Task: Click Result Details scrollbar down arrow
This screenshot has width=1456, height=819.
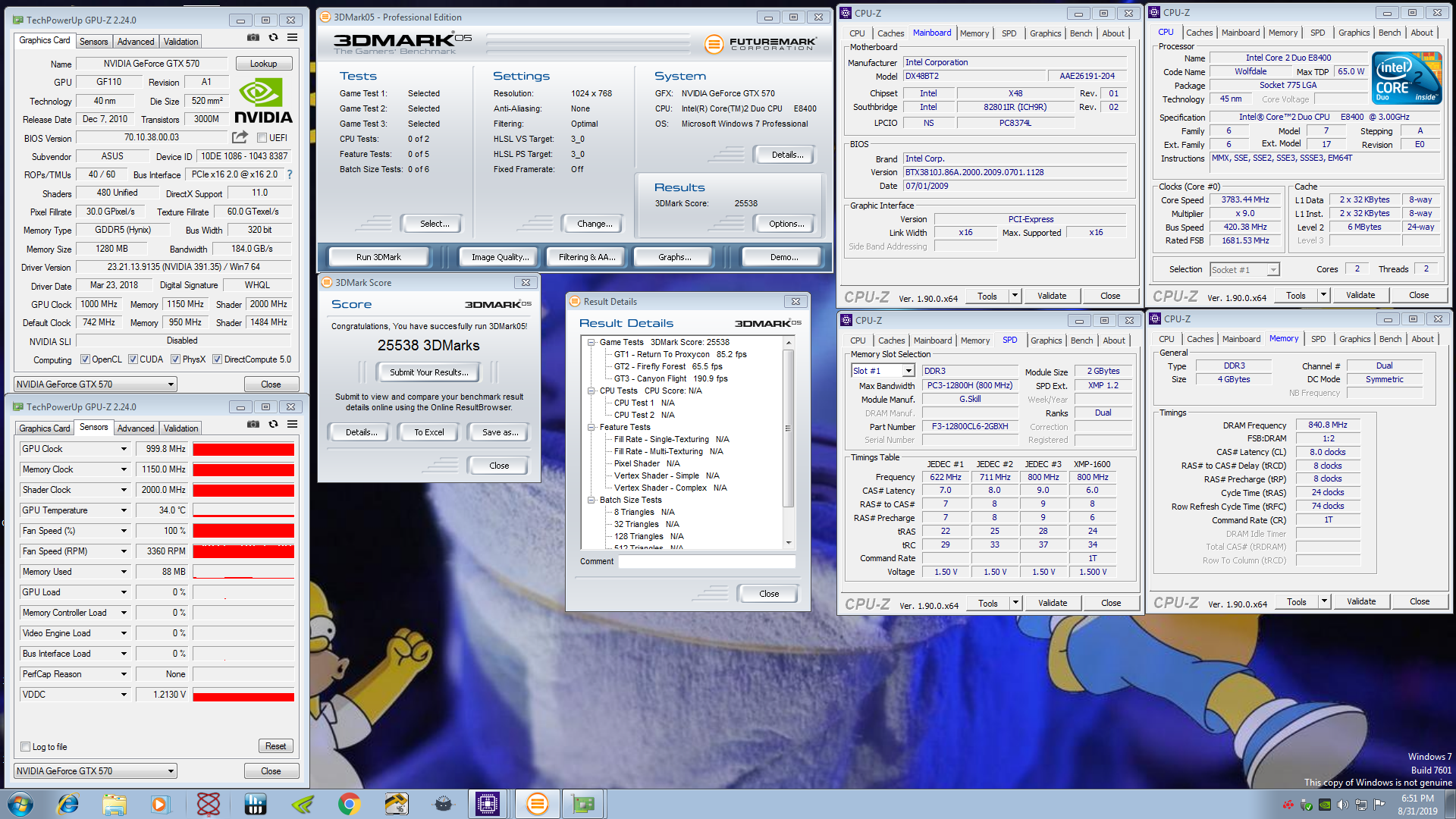Action: point(789,543)
